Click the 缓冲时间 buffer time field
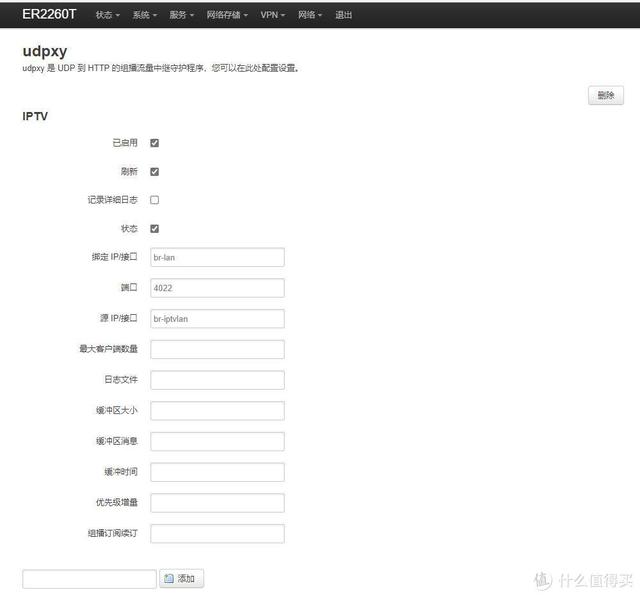The height and width of the screenshot is (597, 640). (x=217, y=472)
